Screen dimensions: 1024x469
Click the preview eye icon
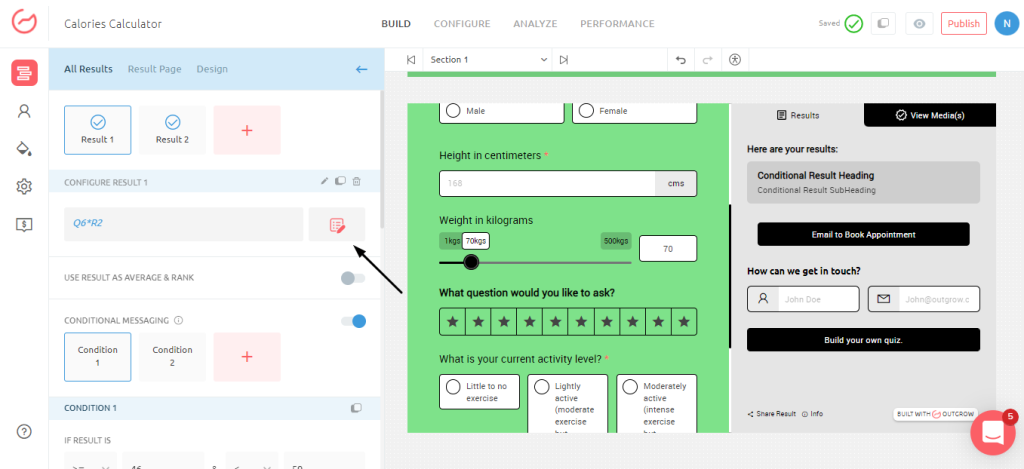tap(920, 24)
